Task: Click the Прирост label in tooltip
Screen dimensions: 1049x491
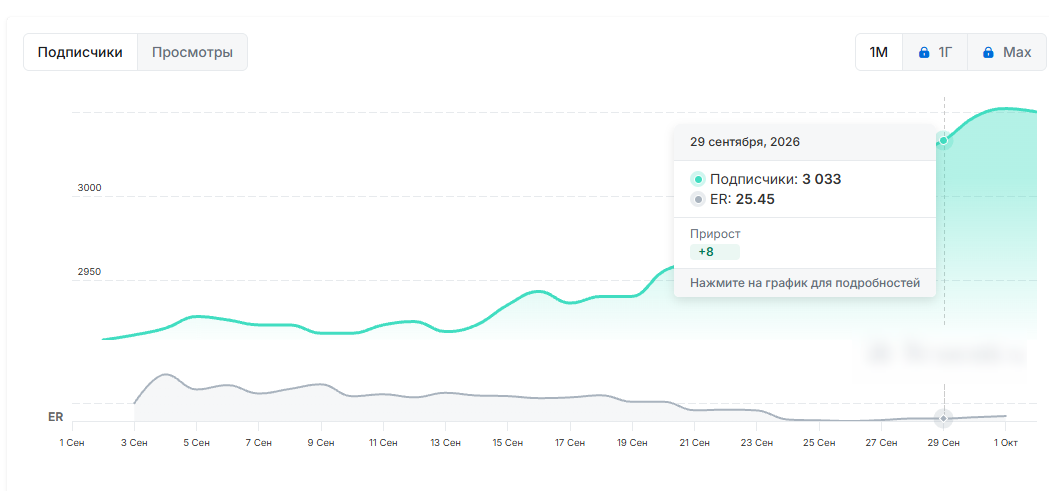Action: click(715, 234)
